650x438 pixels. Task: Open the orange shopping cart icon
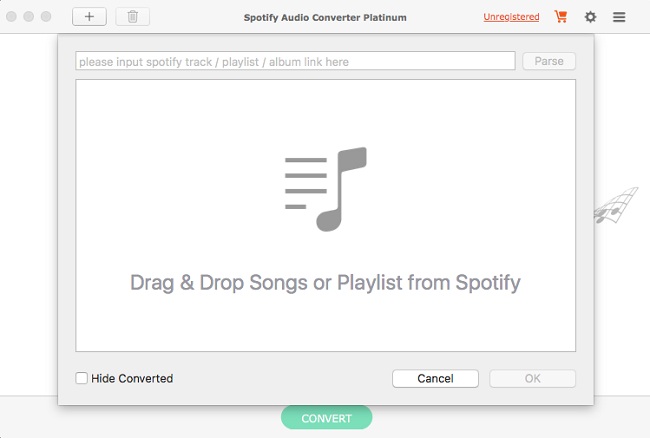point(561,17)
